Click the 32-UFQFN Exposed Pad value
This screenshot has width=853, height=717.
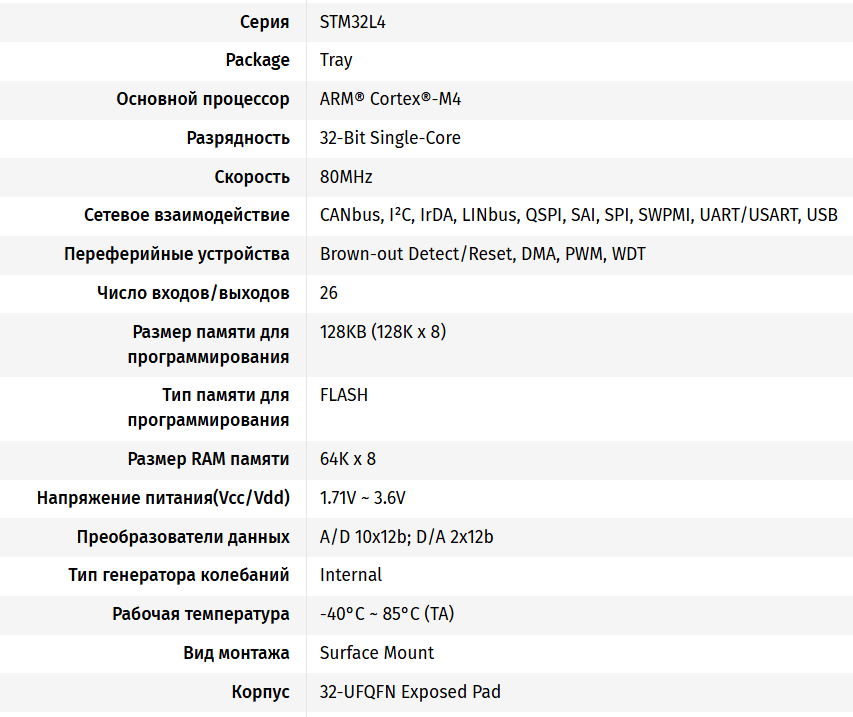(410, 692)
